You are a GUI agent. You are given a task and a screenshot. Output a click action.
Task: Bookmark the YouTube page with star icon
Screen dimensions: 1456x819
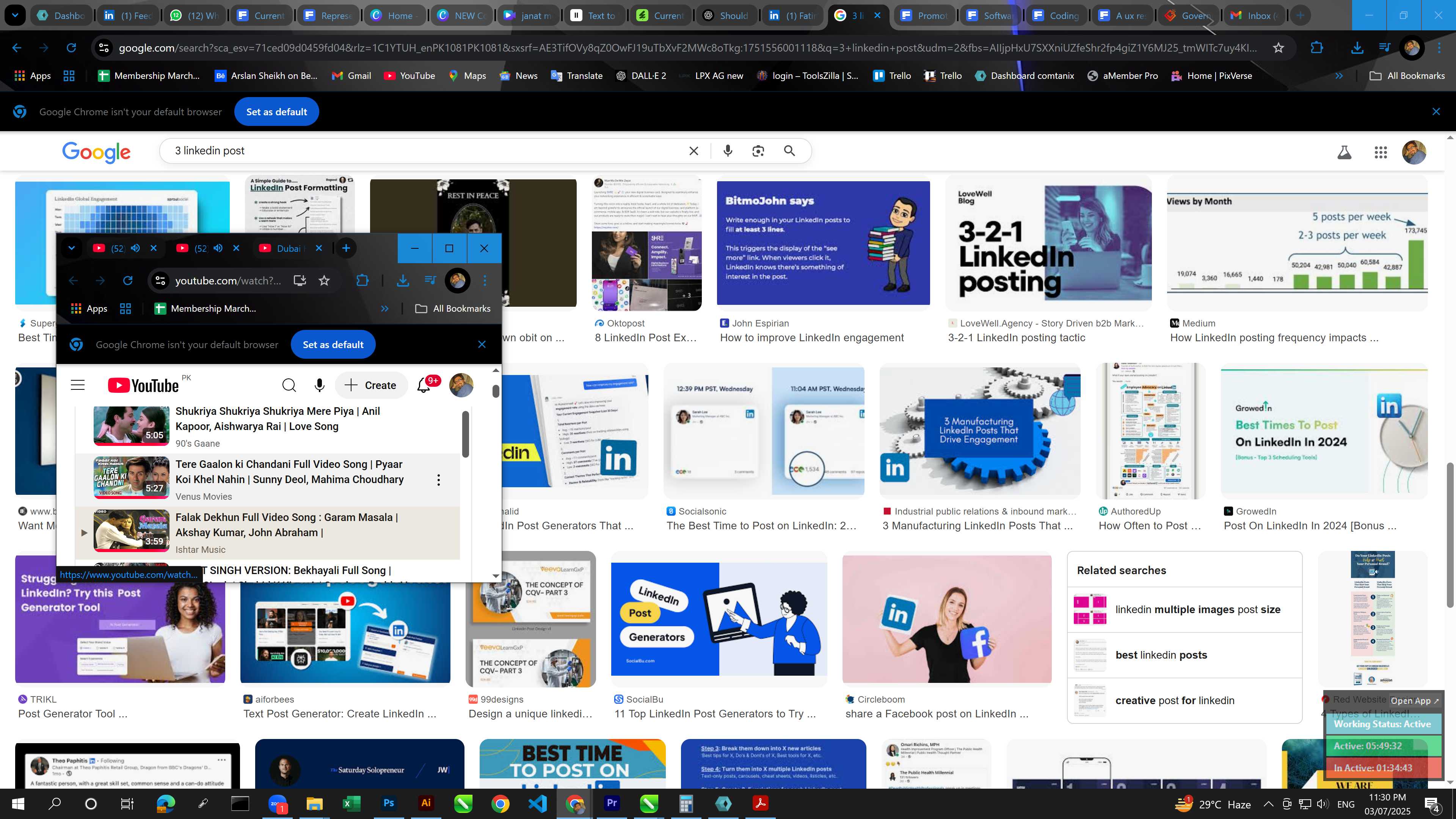coord(324,280)
